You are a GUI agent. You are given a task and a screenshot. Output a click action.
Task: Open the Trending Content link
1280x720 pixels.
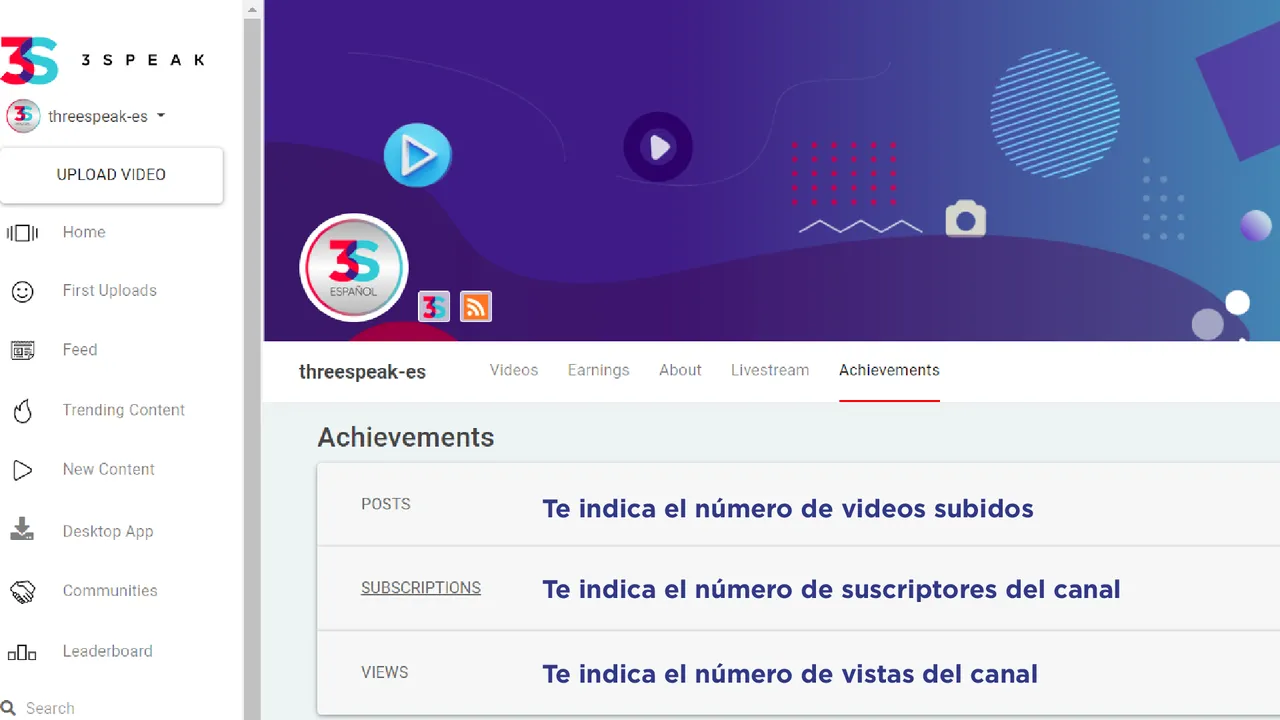point(124,410)
